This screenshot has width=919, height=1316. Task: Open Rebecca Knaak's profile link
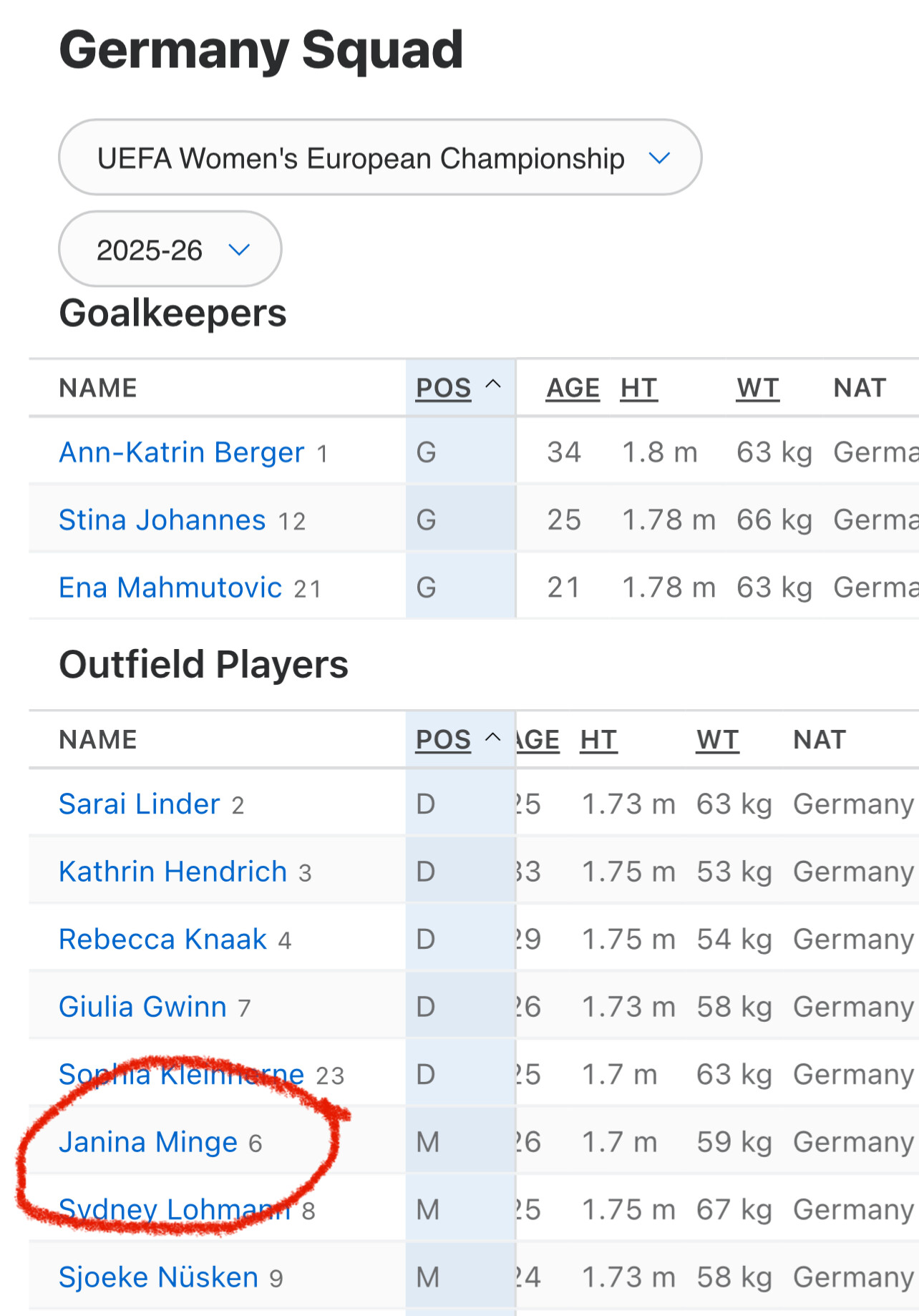click(x=163, y=939)
